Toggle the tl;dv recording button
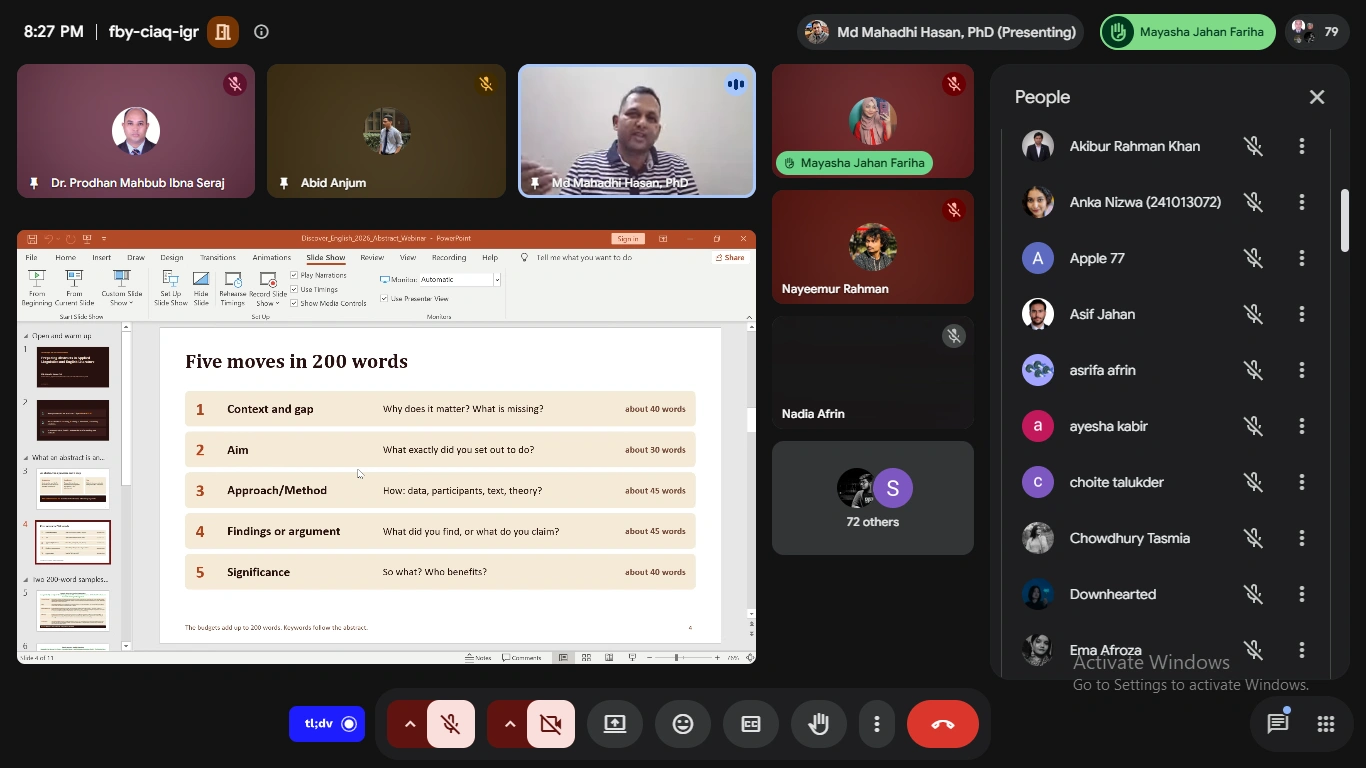1366x768 pixels. 327,724
